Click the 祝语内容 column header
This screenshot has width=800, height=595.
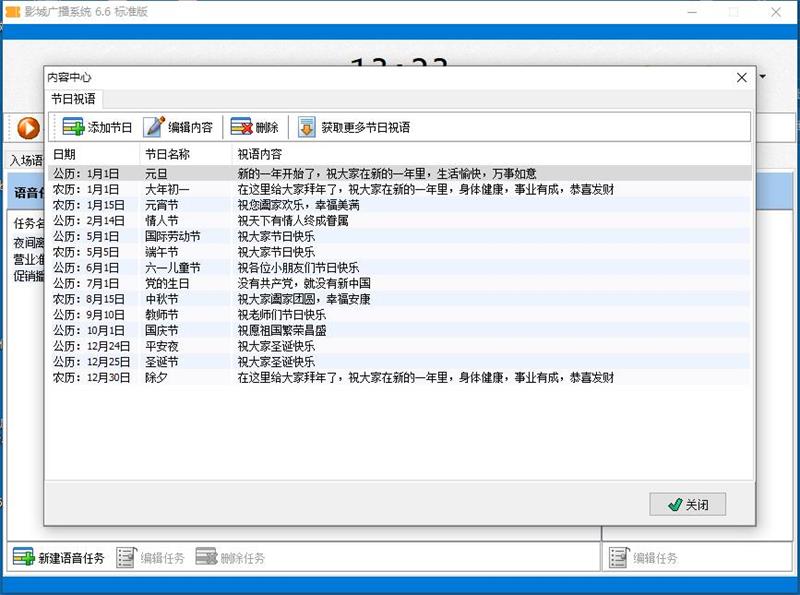(259, 155)
